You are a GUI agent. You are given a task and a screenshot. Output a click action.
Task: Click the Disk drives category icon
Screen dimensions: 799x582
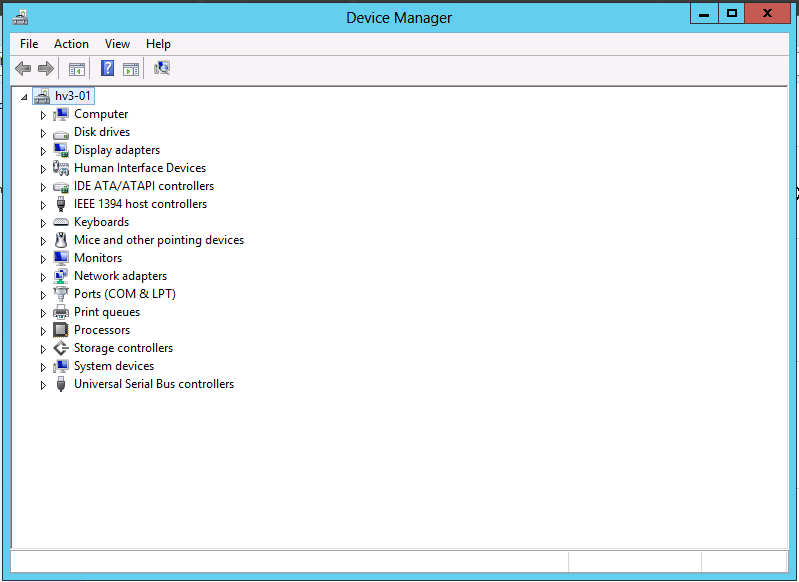click(x=61, y=134)
